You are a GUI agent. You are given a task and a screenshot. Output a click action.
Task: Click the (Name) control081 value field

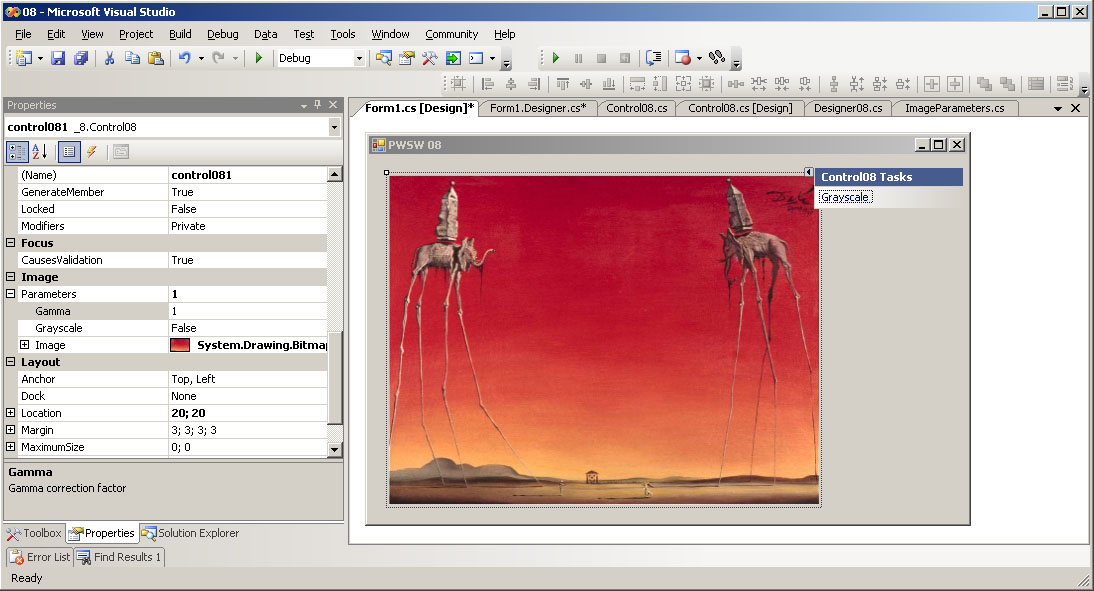click(x=248, y=175)
